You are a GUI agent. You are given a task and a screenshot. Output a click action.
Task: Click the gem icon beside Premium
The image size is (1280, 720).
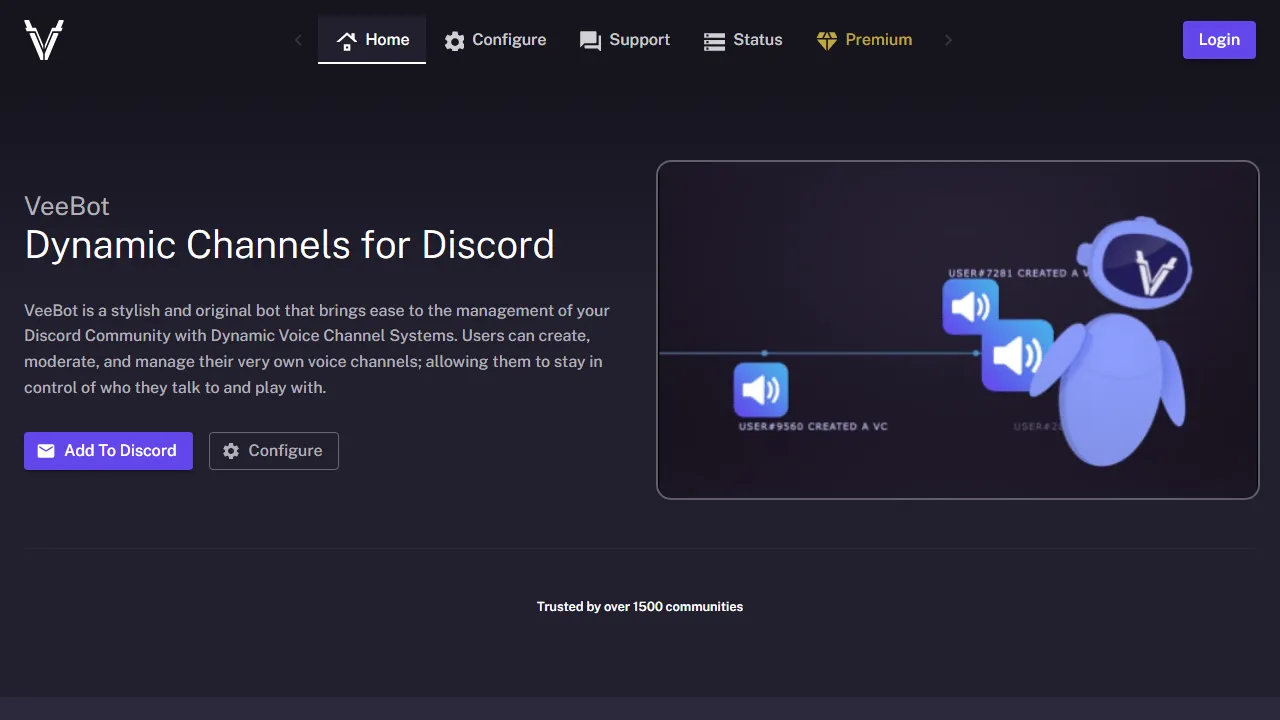pyautogui.click(x=827, y=40)
